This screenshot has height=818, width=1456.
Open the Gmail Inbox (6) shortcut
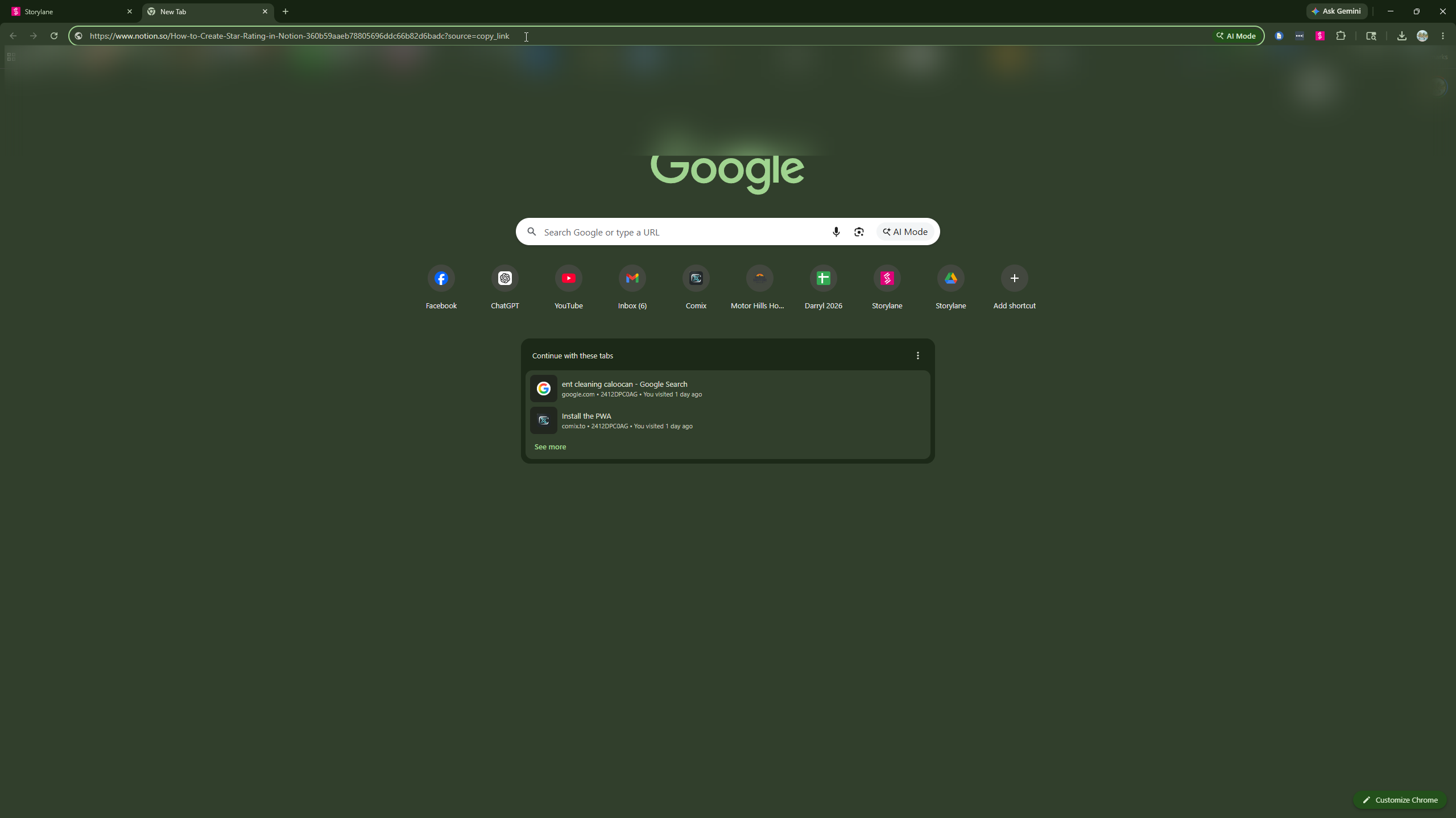(632, 278)
